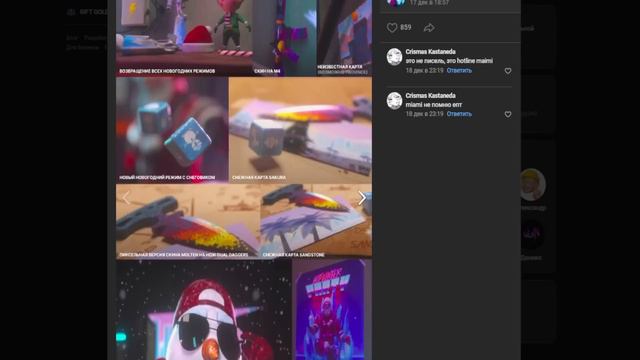Open yellow-haired avatar in background sidebar
640x360 pixels.
(x=532, y=184)
